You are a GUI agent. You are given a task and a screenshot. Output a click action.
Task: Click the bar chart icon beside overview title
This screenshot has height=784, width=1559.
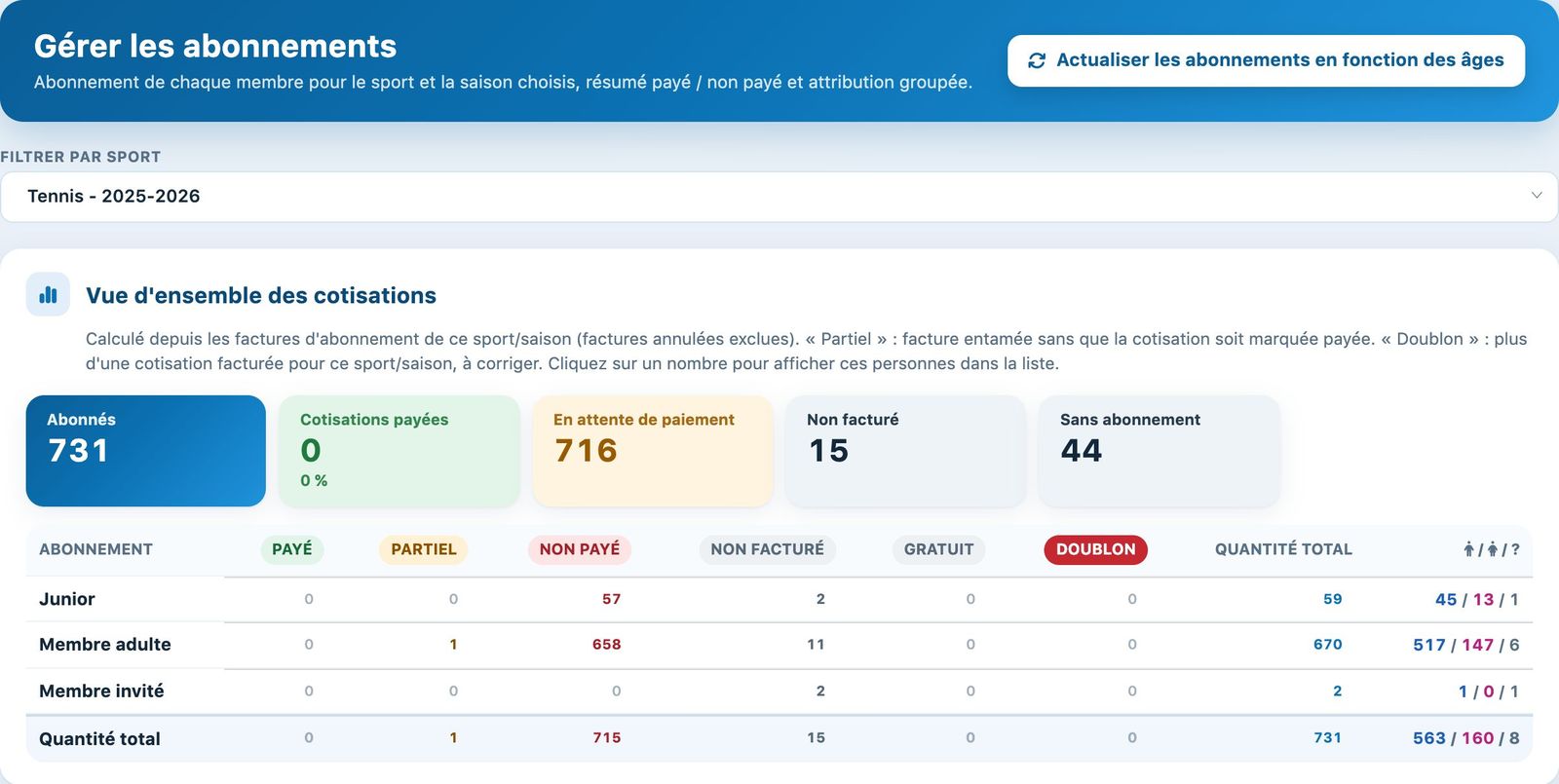click(48, 294)
